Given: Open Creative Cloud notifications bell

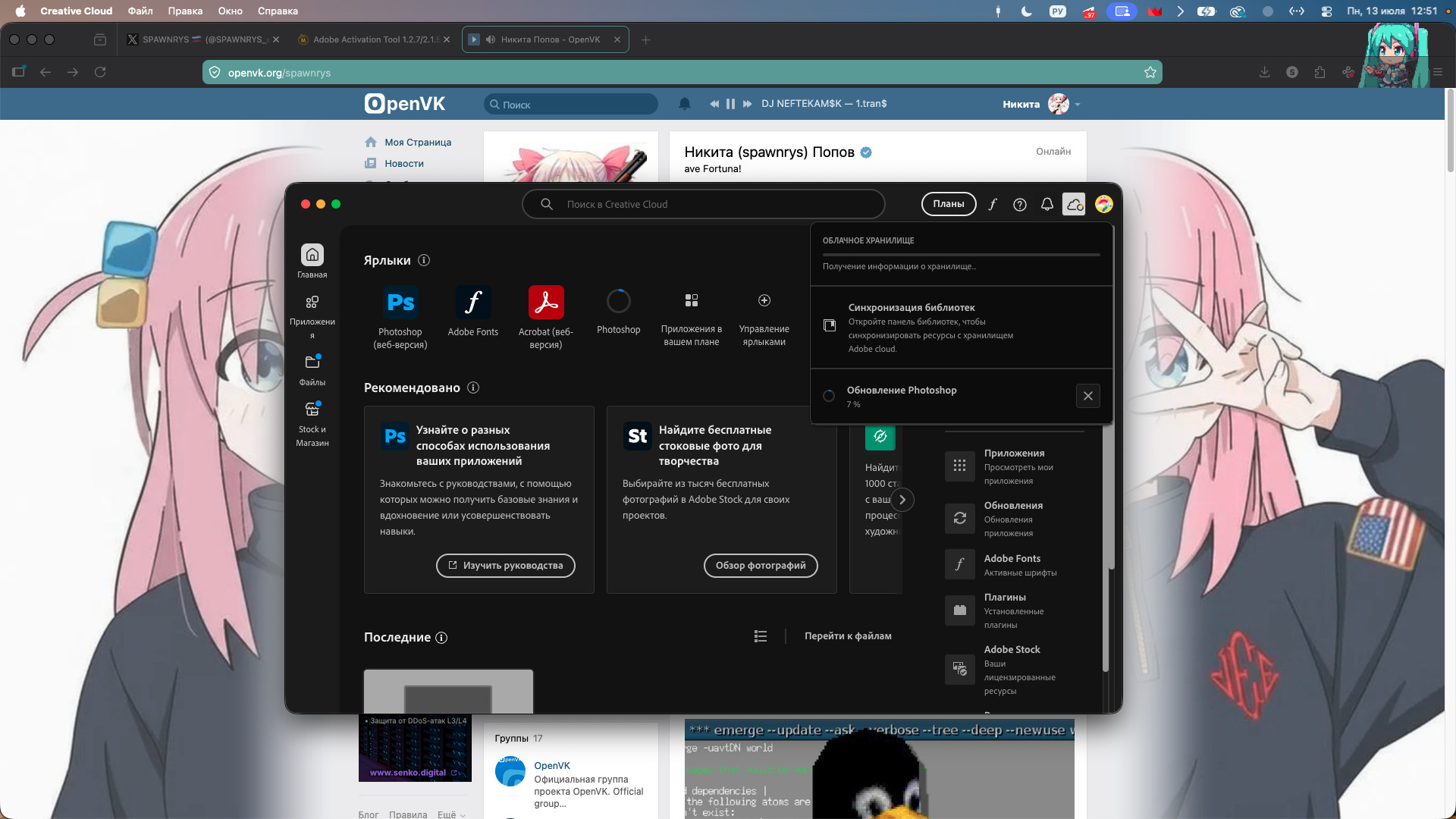Looking at the screenshot, I should [1047, 204].
